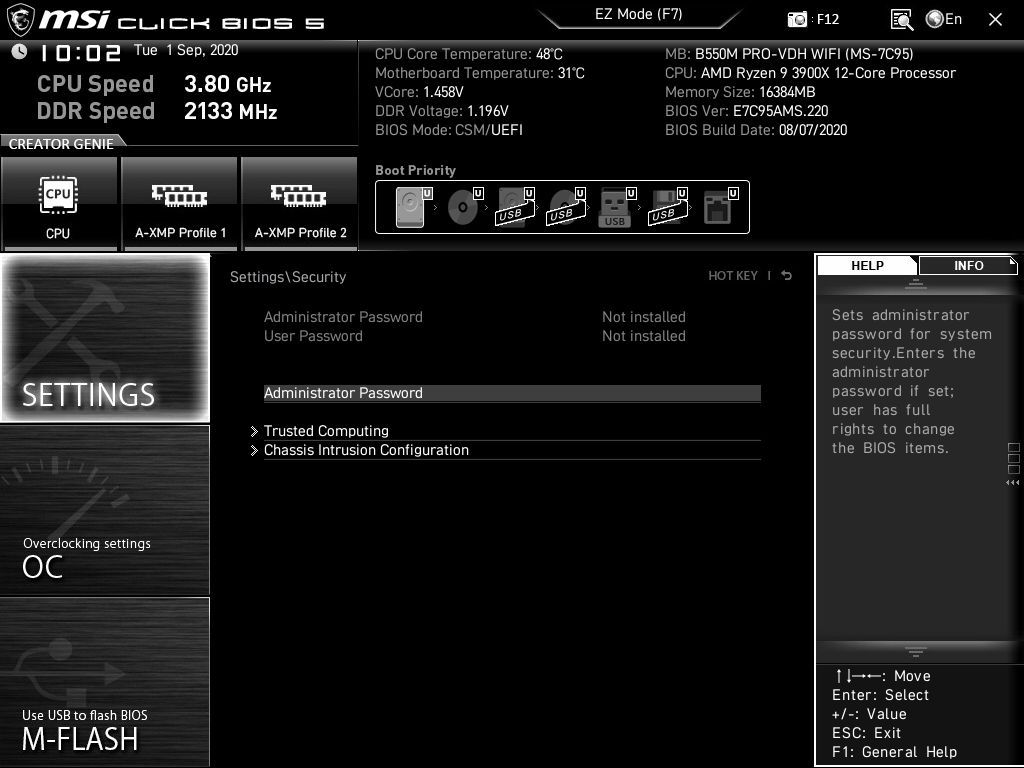Select the USB floppy boot device

point(668,207)
